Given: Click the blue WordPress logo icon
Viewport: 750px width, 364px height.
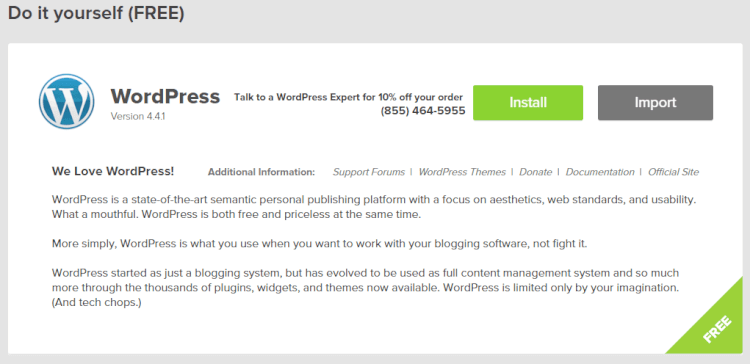Looking at the screenshot, I should [x=66, y=101].
